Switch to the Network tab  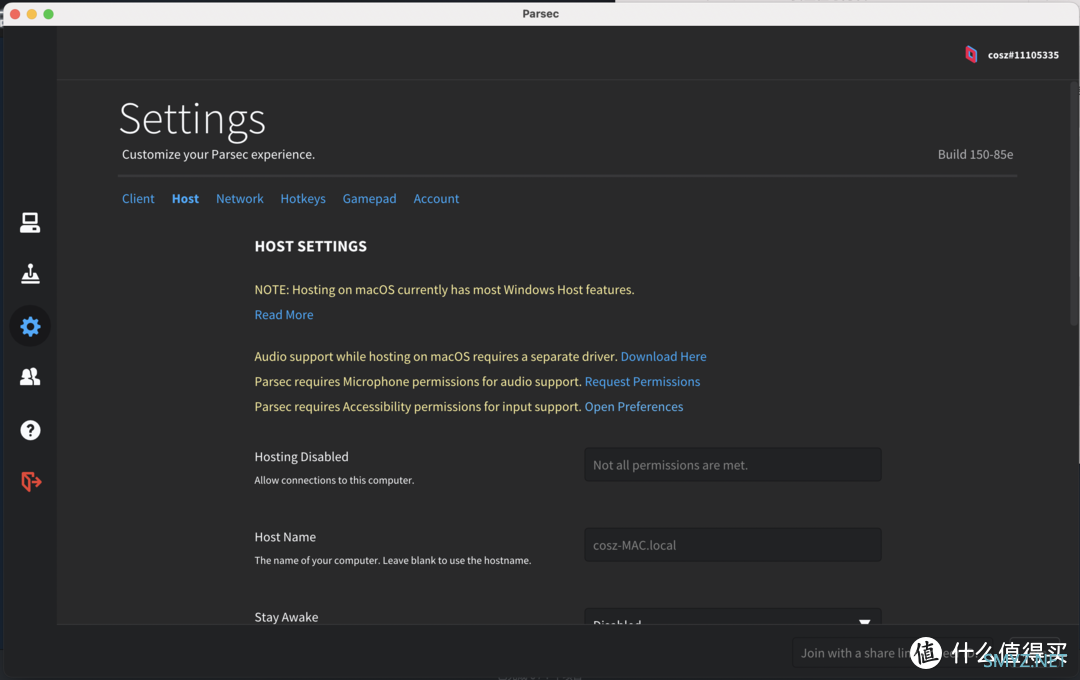240,198
